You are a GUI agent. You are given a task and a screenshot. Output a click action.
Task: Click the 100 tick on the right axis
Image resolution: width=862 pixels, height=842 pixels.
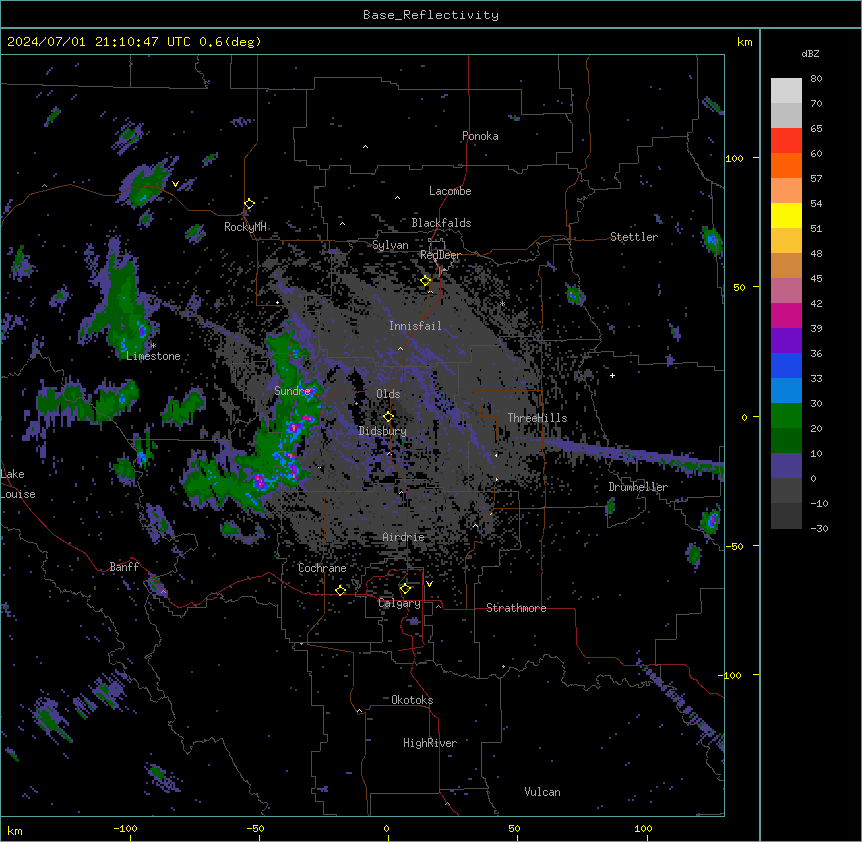pos(734,158)
